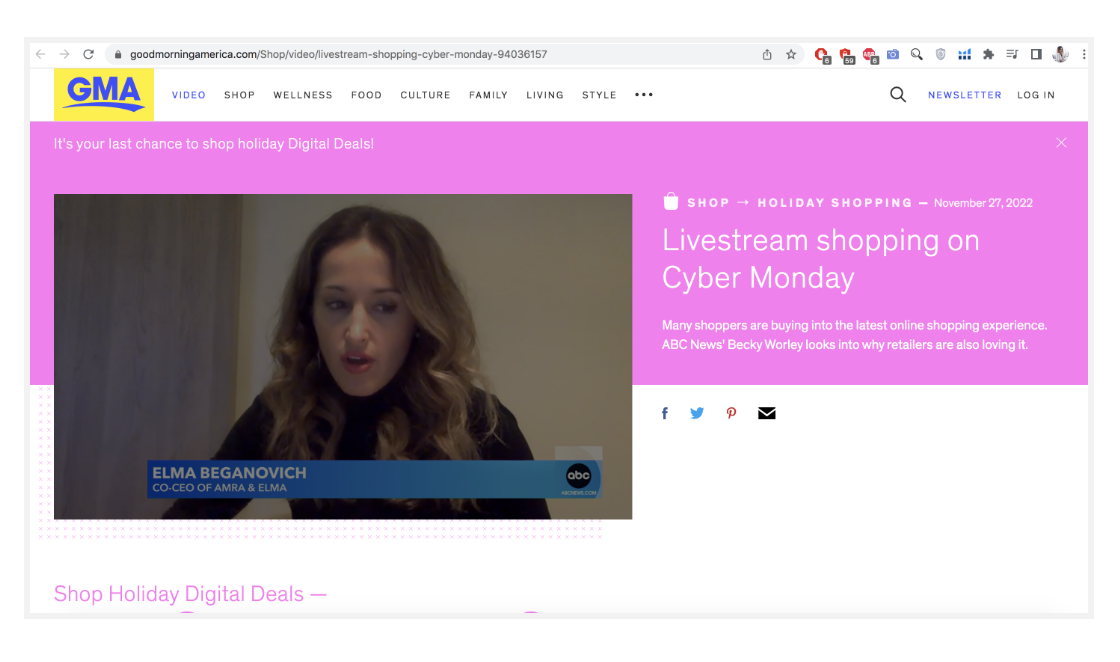Play the Elma Beganovich video
Image resolution: width=1120 pixels, height=662 pixels.
point(343,356)
